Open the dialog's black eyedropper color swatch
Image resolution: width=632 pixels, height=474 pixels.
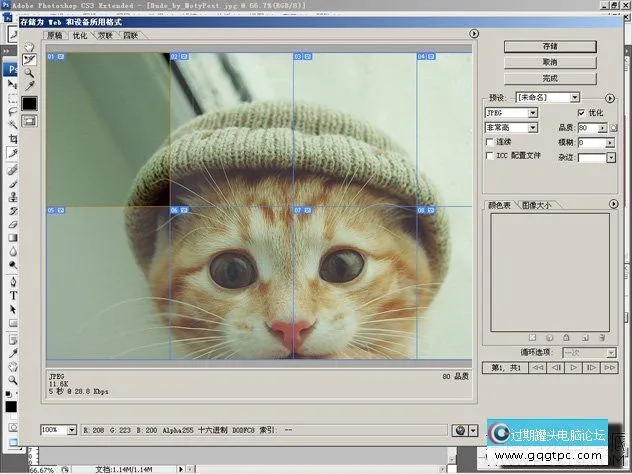point(29,104)
